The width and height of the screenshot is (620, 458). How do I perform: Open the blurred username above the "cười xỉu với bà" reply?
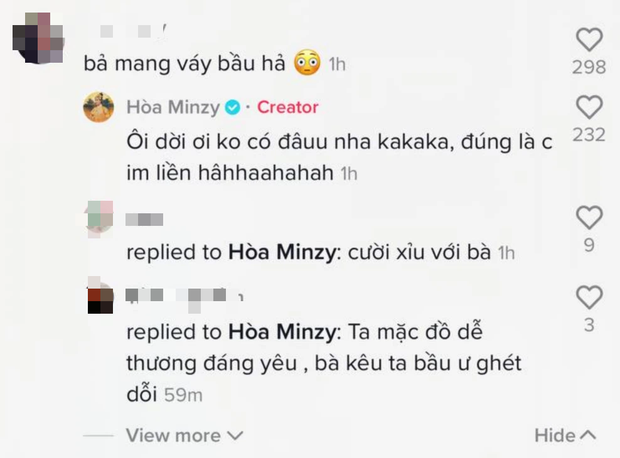point(143,217)
